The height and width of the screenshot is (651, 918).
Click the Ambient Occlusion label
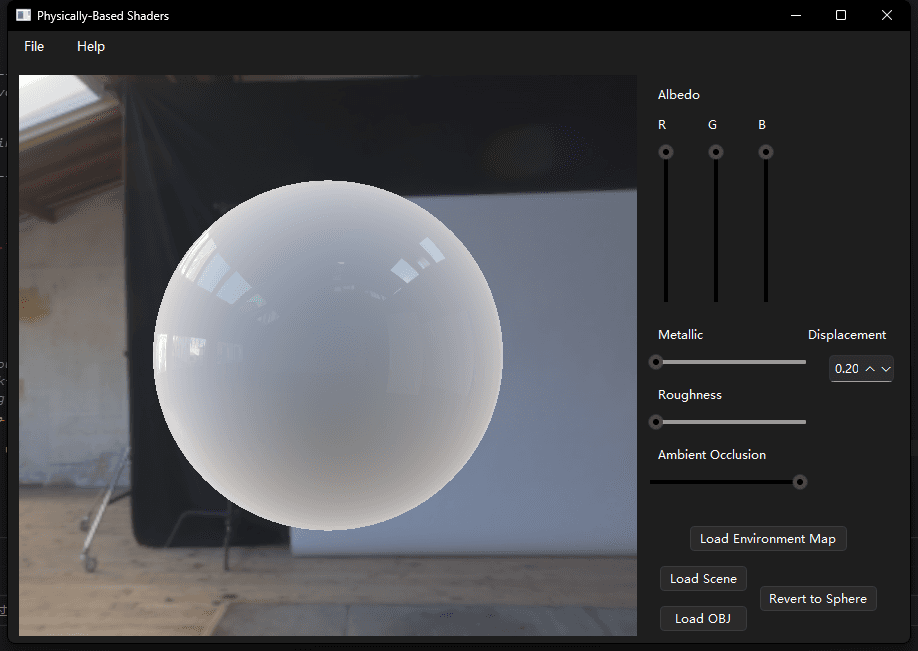[x=712, y=455]
